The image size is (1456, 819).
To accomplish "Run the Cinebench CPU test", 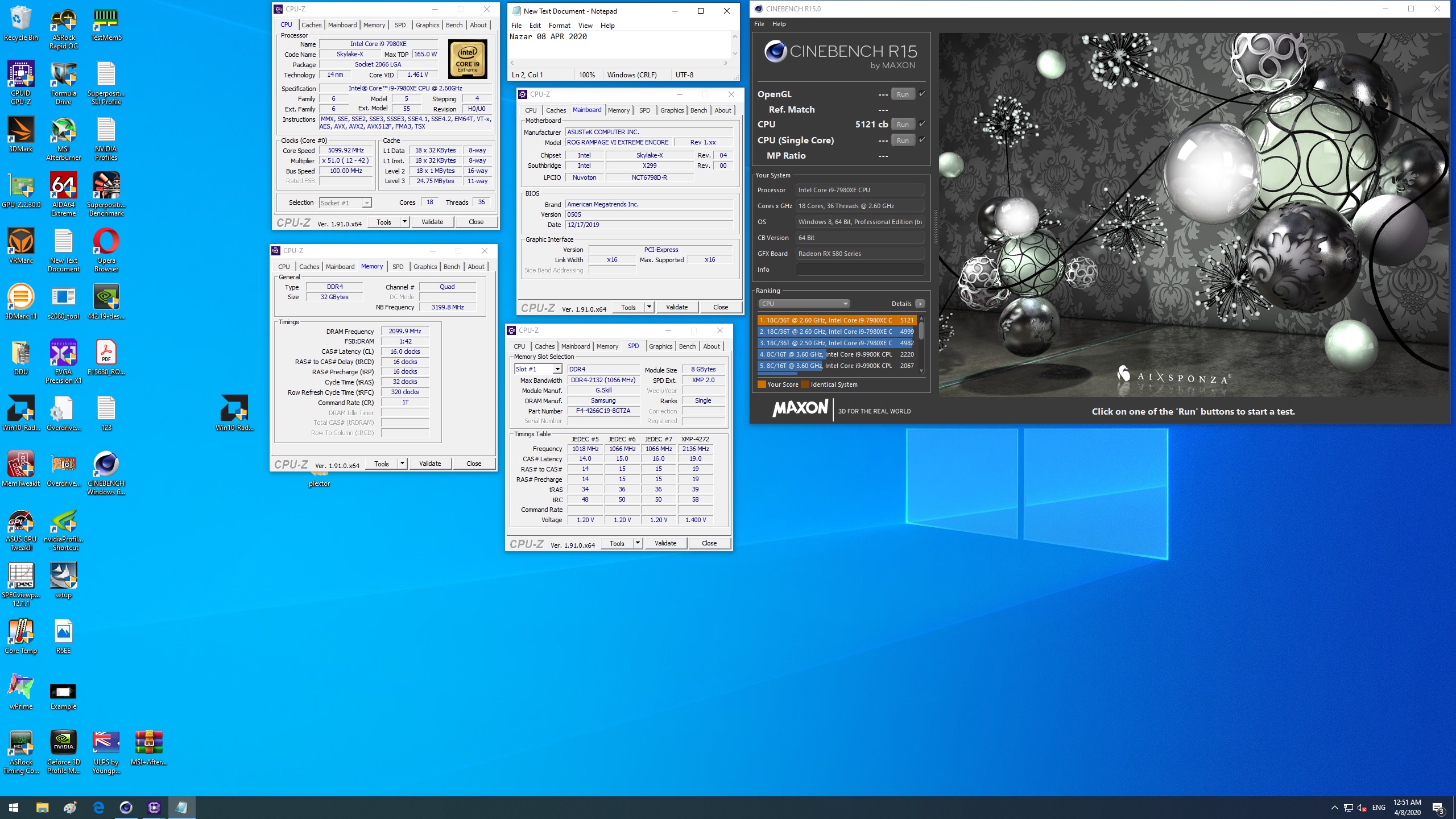I will point(903,124).
